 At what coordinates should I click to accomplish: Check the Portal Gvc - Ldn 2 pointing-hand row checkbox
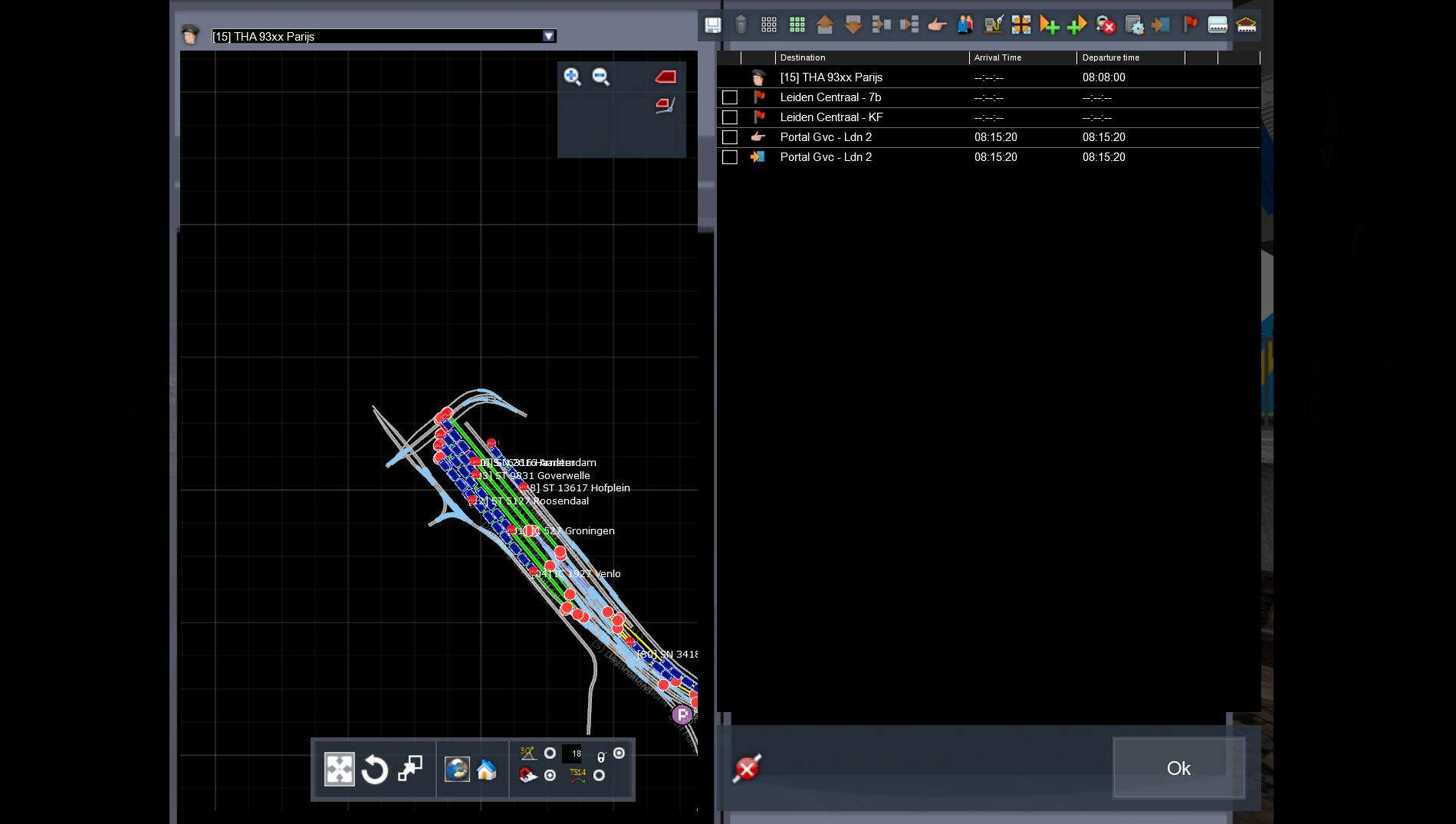[x=730, y=137]
